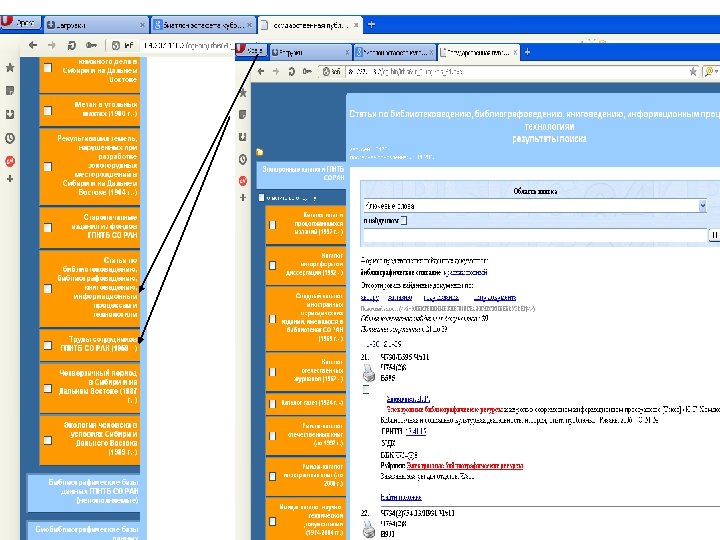Image resolution: width=720 pixels, height=540 pixels.
Task: Click Back arrow in back Opera window
Action: click(x=32, y=45)
